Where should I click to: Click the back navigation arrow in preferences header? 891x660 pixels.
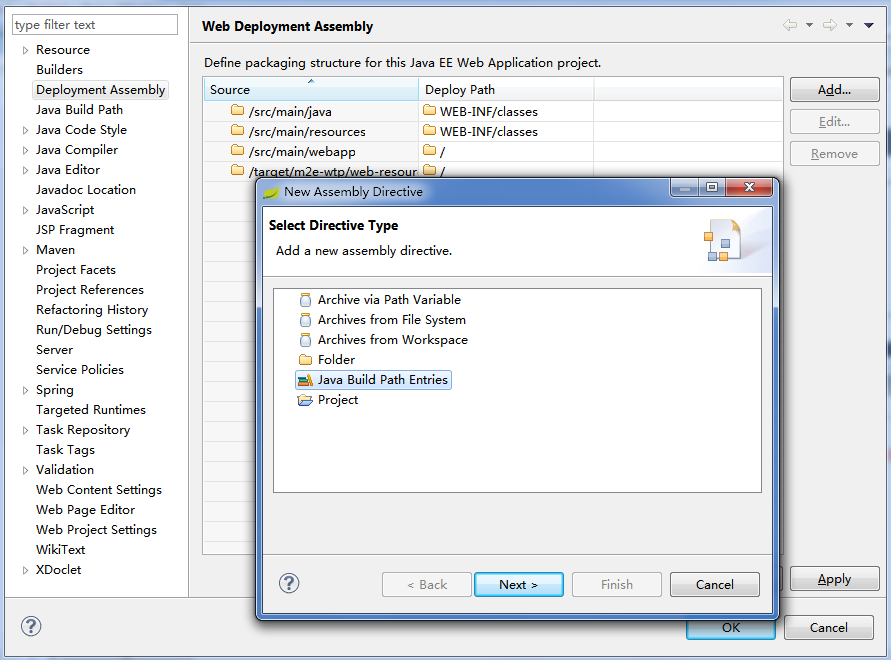tap(790, 25)
